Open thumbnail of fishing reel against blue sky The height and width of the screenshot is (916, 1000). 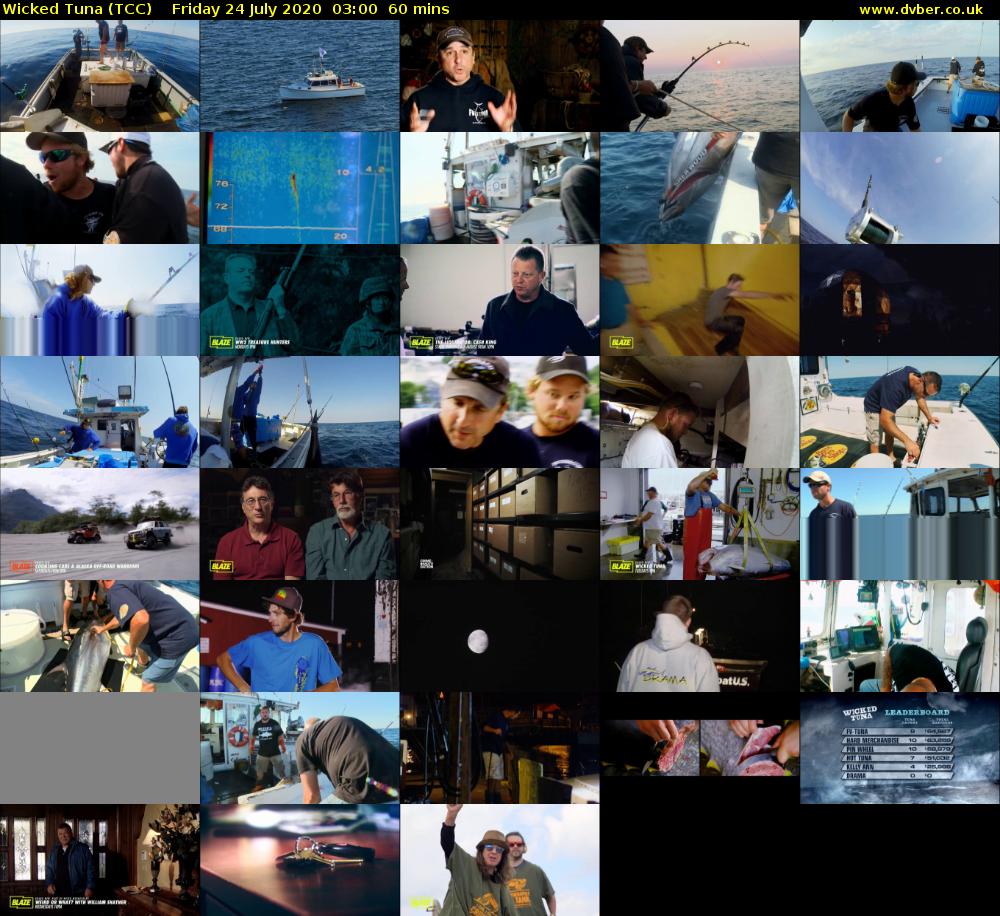pos(900,188)
